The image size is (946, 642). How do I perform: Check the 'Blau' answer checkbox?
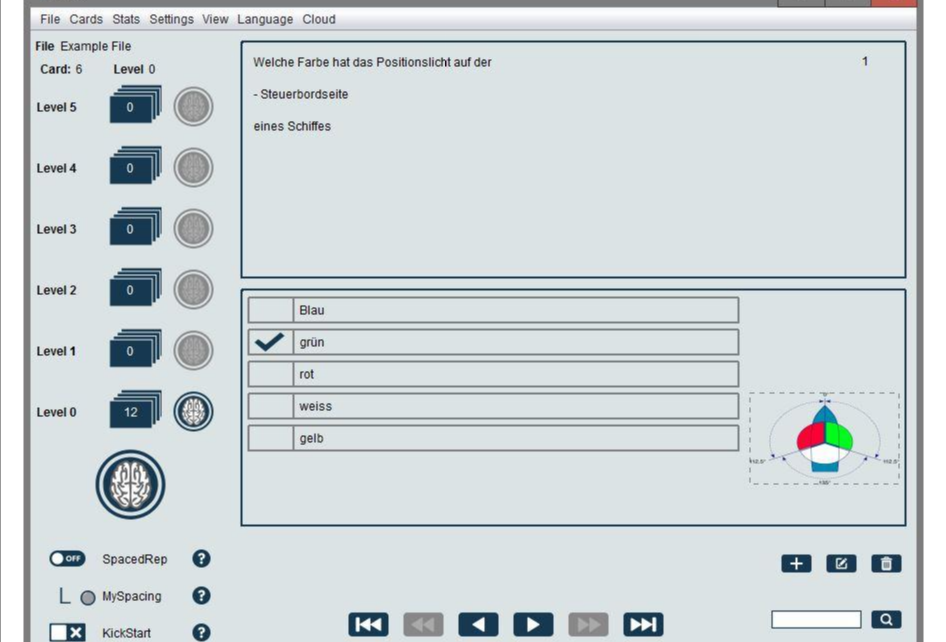click(269, 310)
